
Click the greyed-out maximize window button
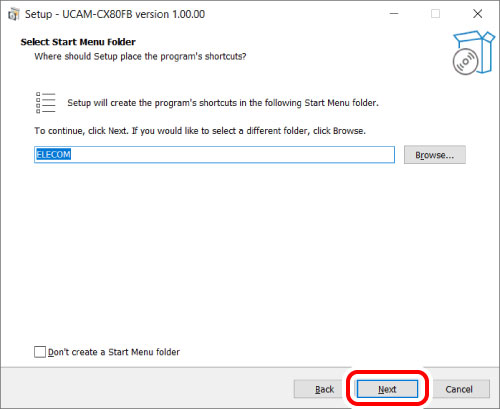click(435, 14)
